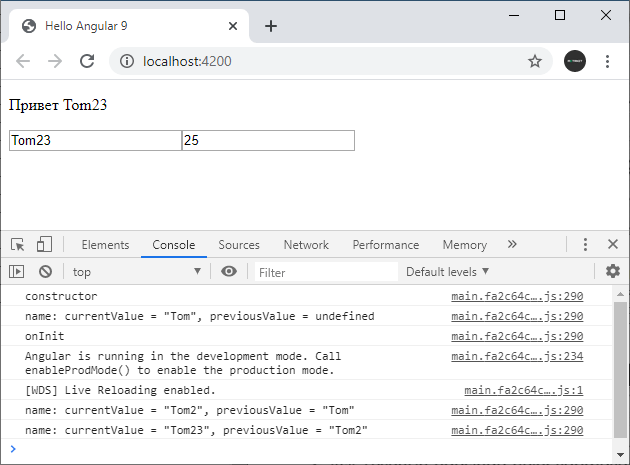Toggle the device toolbar icon
Viewport: 630px width, 465px height.
click(x=44, y=244)
